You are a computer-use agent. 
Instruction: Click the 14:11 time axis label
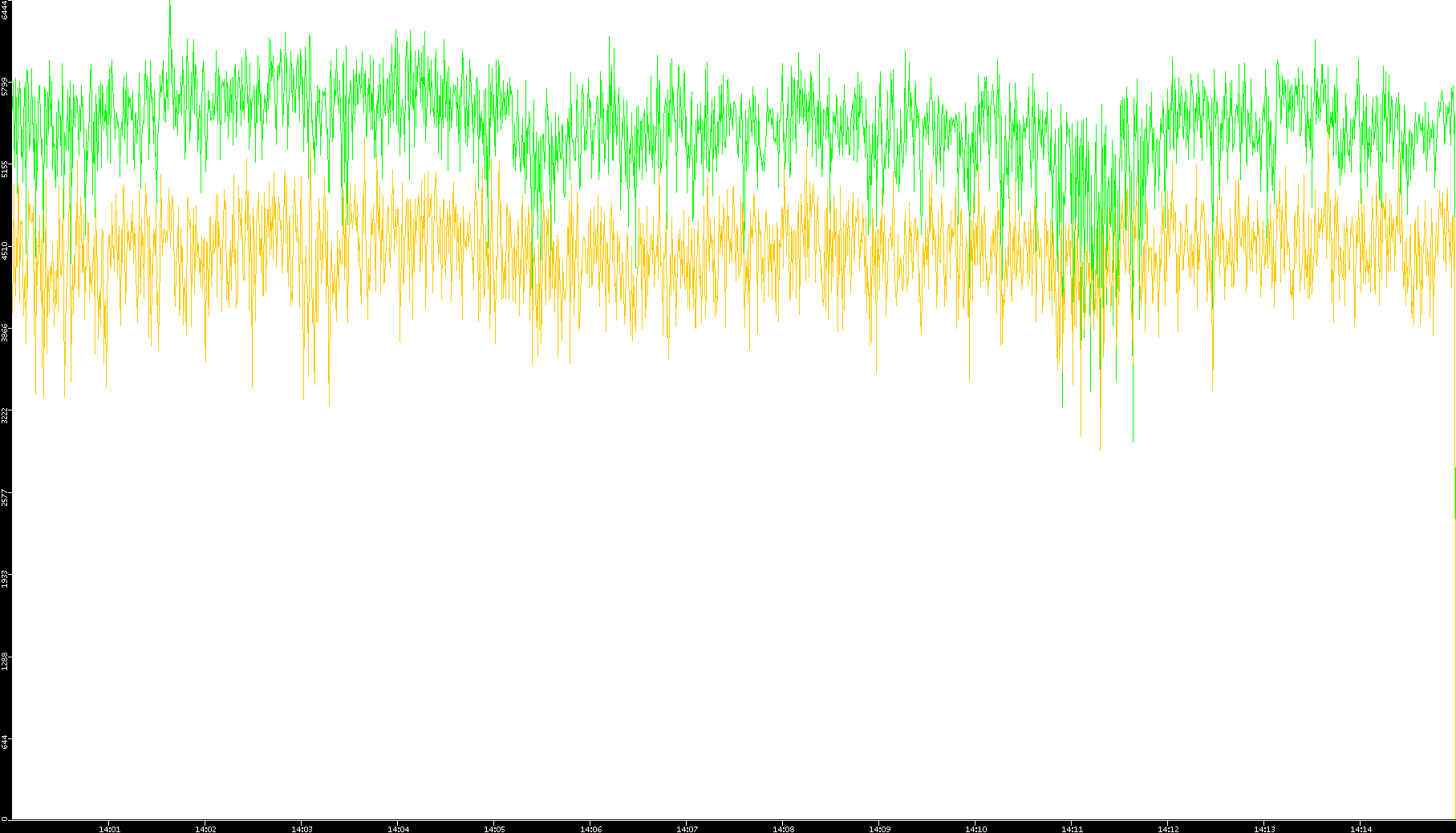click(x=1072, y=829)
